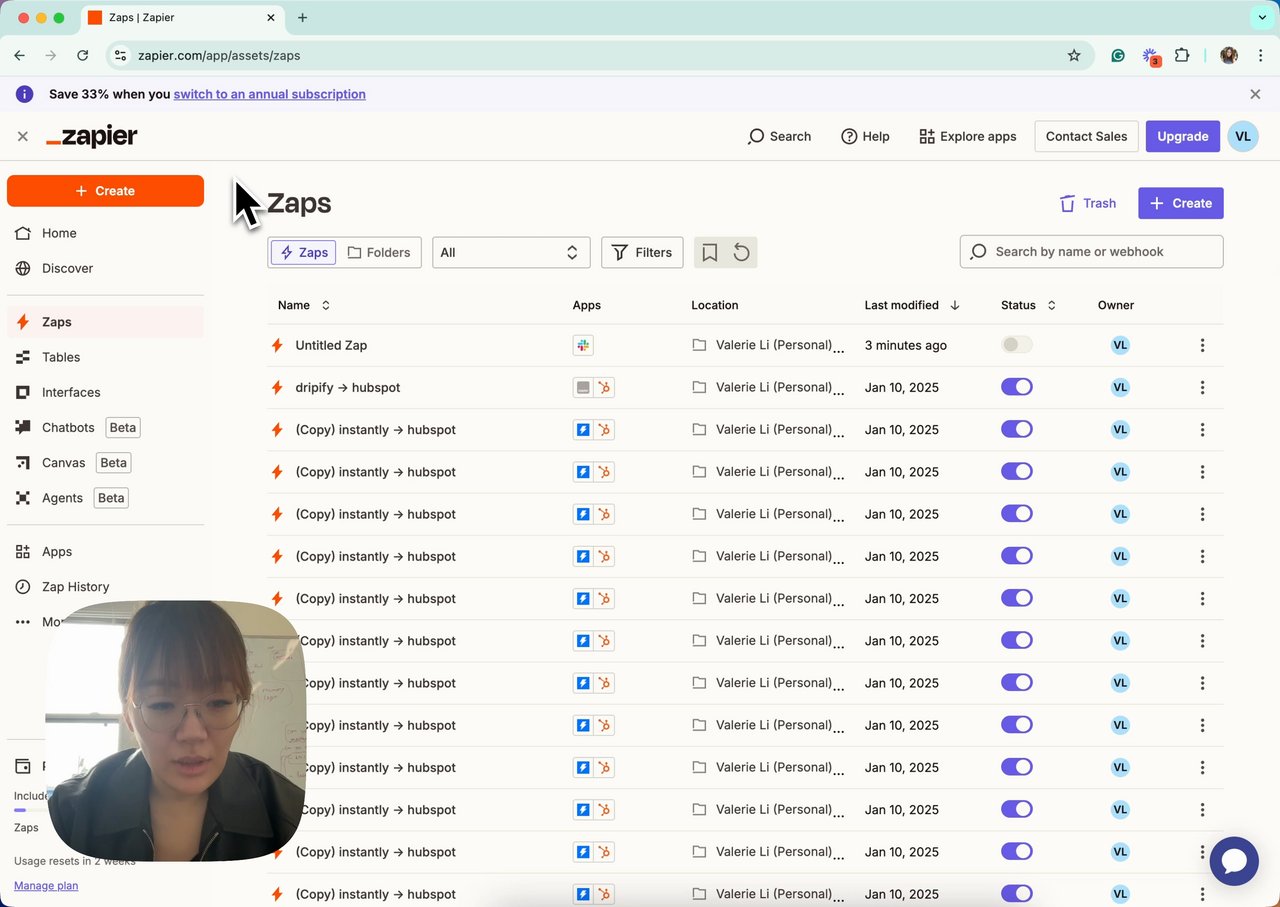
Task: Toggle the Untitled Zap status switch
Action: [1017, 345]
